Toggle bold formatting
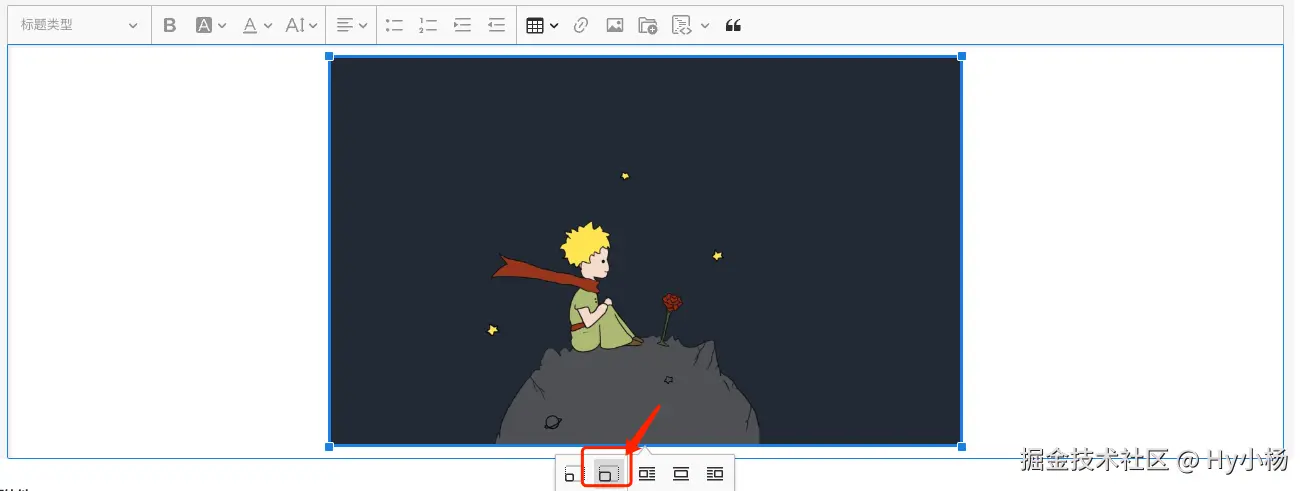The width and height of the screenshot is (1305, 491). pyautogui.click(x=170, y=25)
